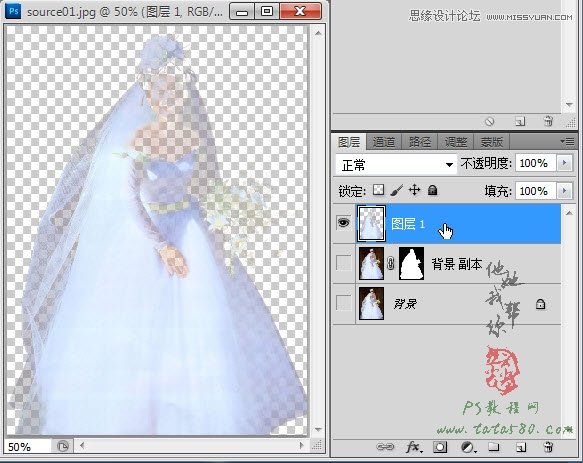Click canvas horizontal scrollbar left arrow
This screenshot has width=583, height=463.
coord(82,445)
